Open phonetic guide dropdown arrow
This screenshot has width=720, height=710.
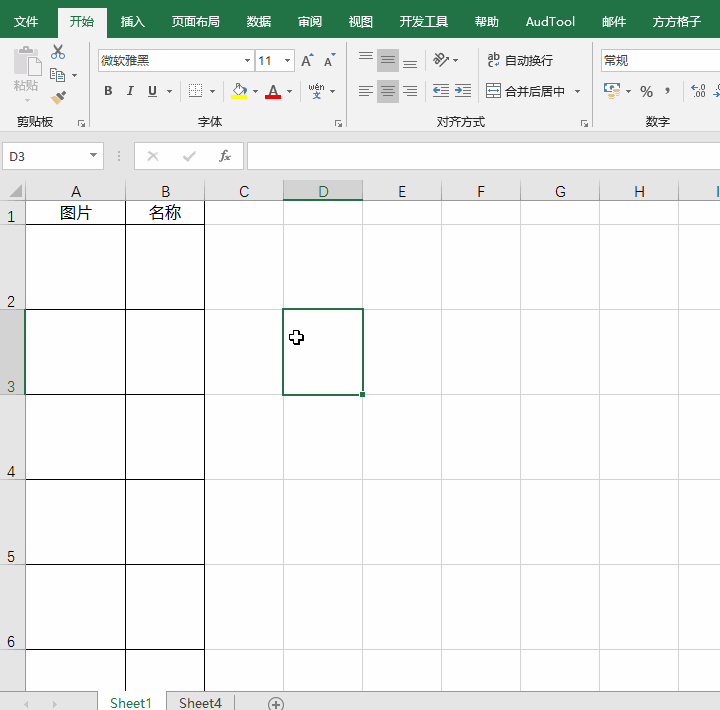[x=332, y=91]
